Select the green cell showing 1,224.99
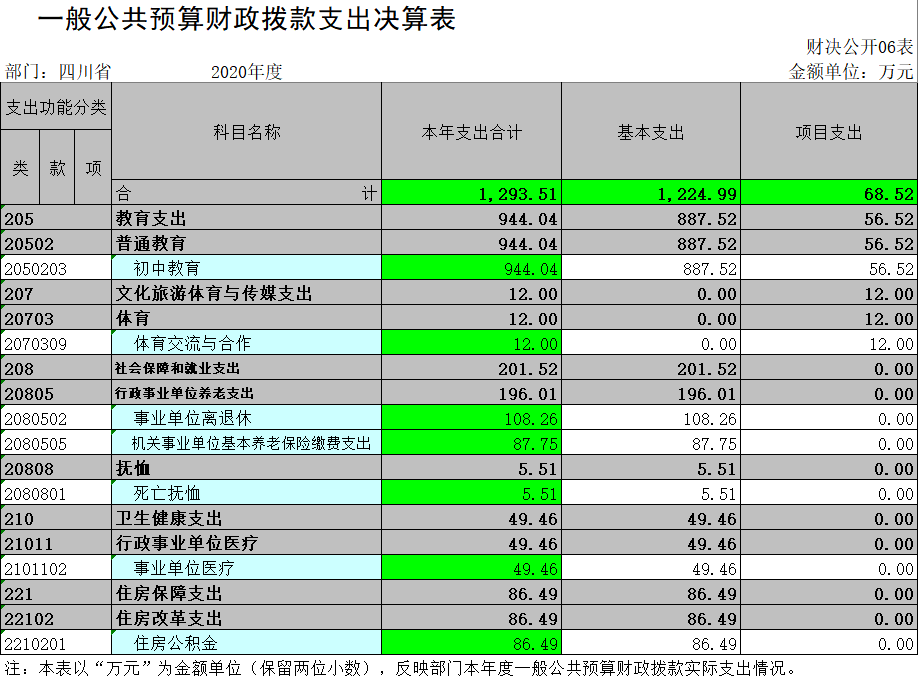Image resolution: width=918 pixels, height=680 pixels. point(650,194)
